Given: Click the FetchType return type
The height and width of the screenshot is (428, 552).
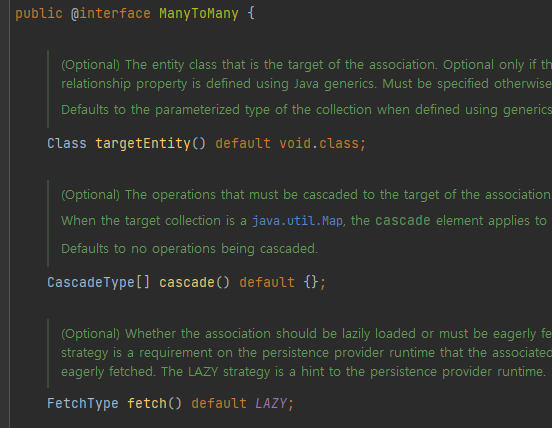Looking at the screenshot, I should 83,403.
